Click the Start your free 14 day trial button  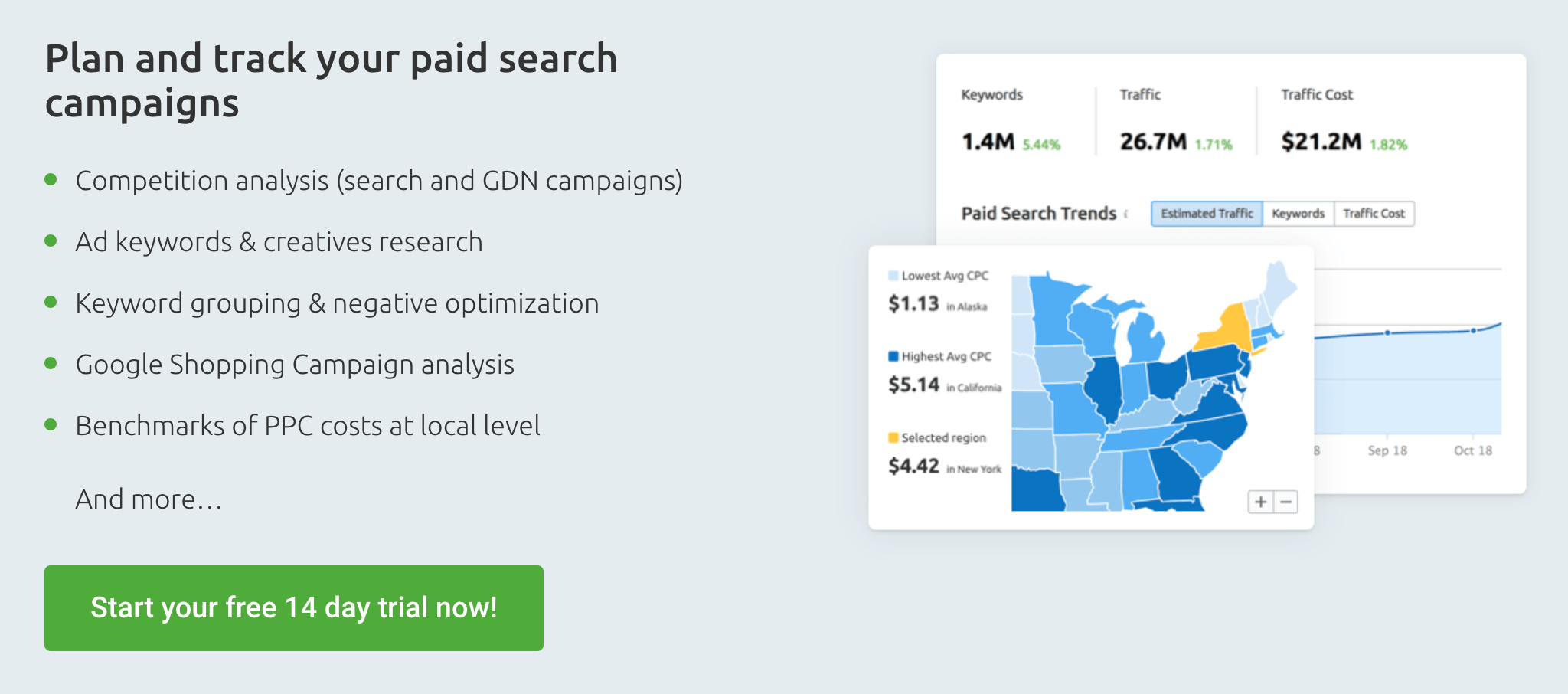coord(294,608)
